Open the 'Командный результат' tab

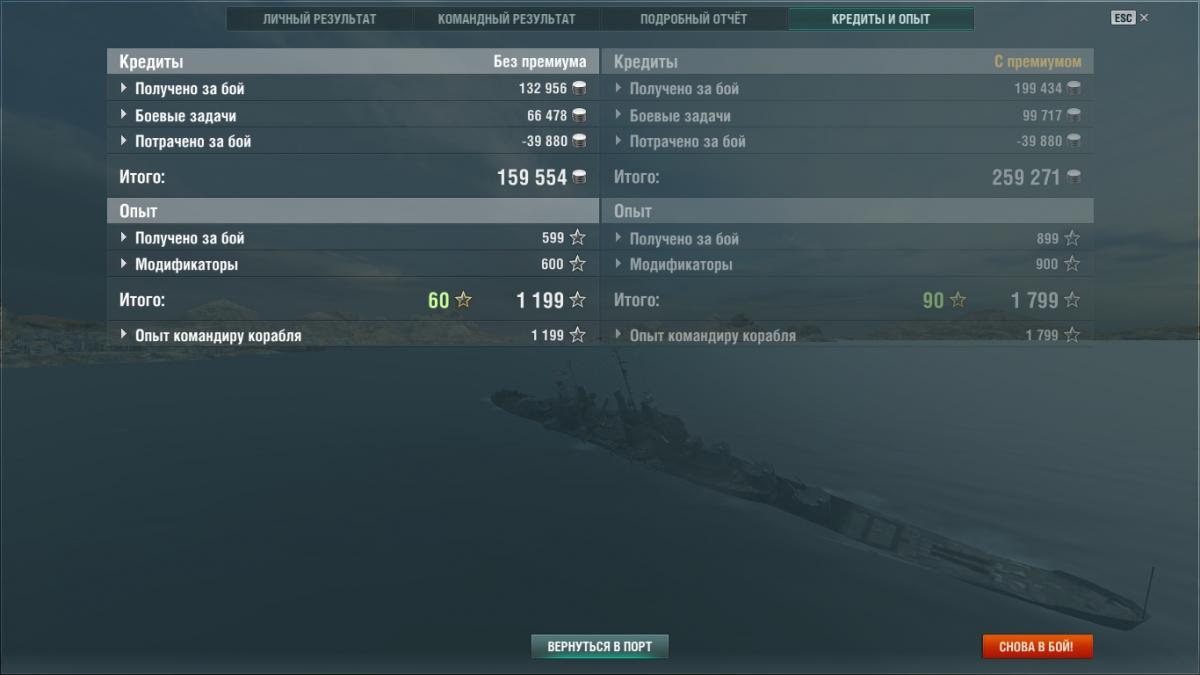[x=506, y=19]
